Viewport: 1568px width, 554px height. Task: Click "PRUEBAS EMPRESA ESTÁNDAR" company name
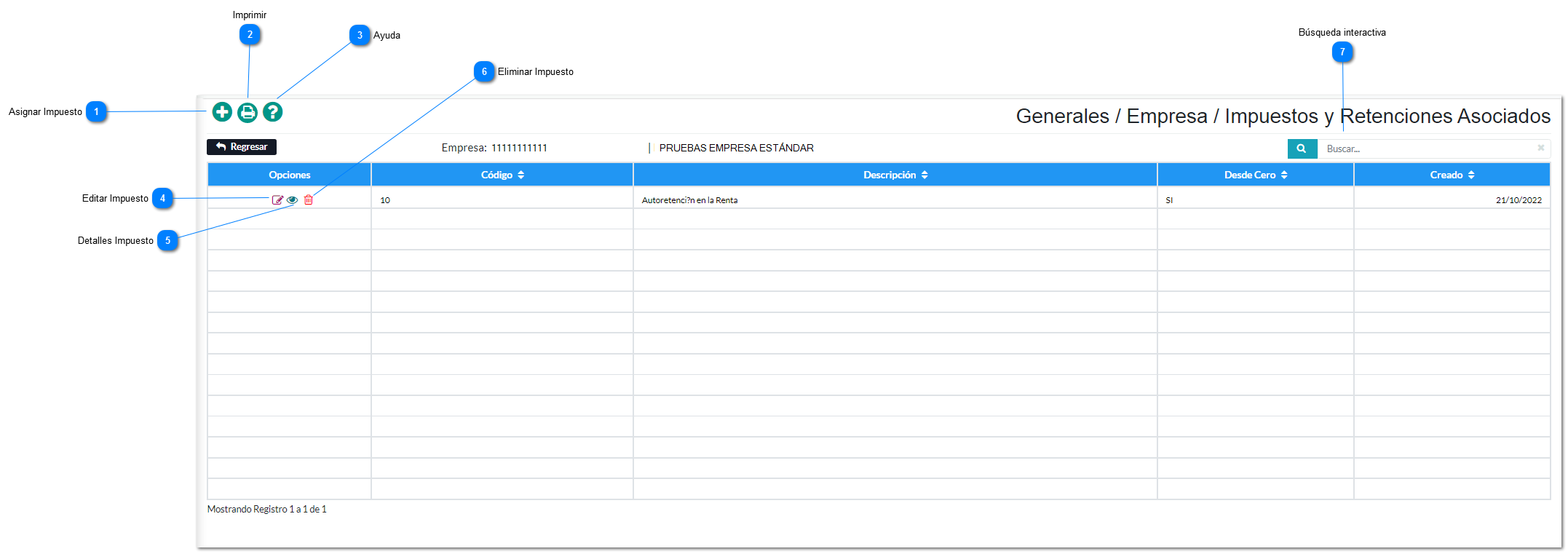pos(737,148)
